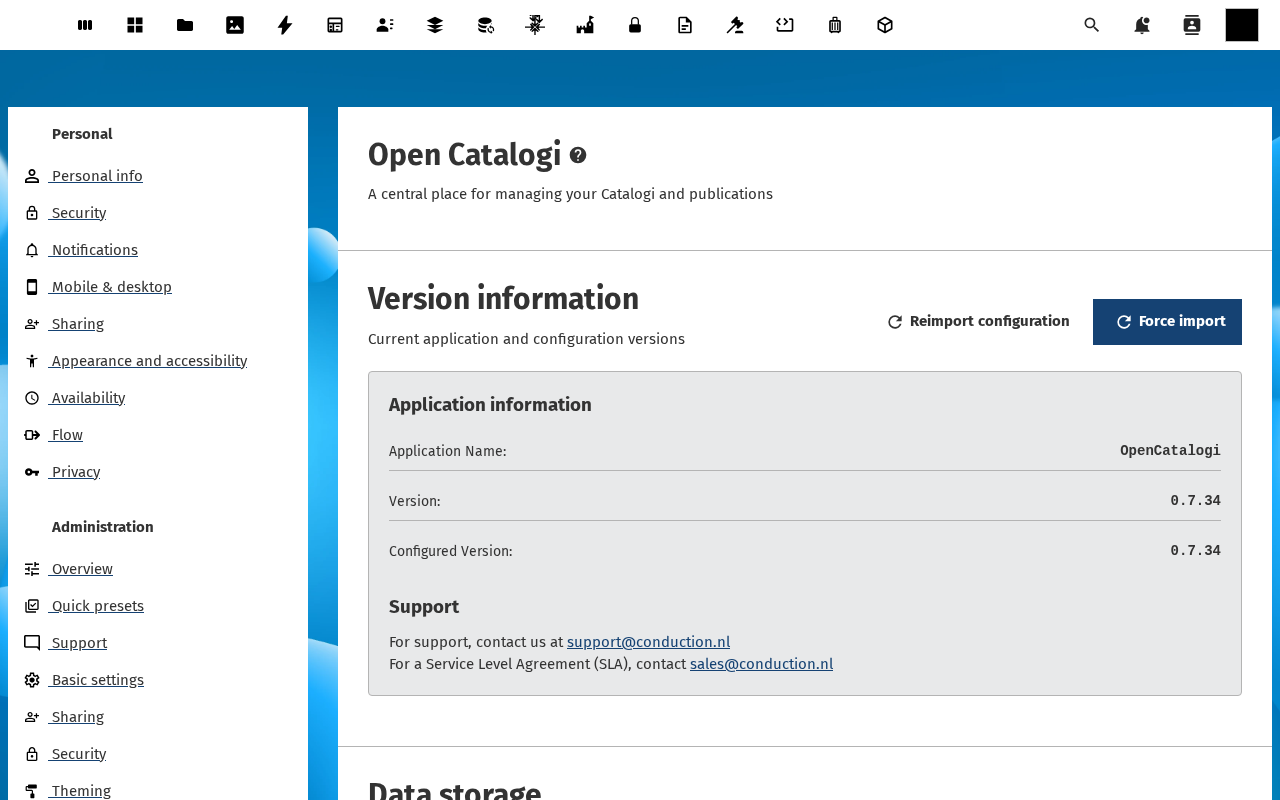The image size is (1280, 800).
Task: Open the database sync app icon
Action: tap(485, 25)
